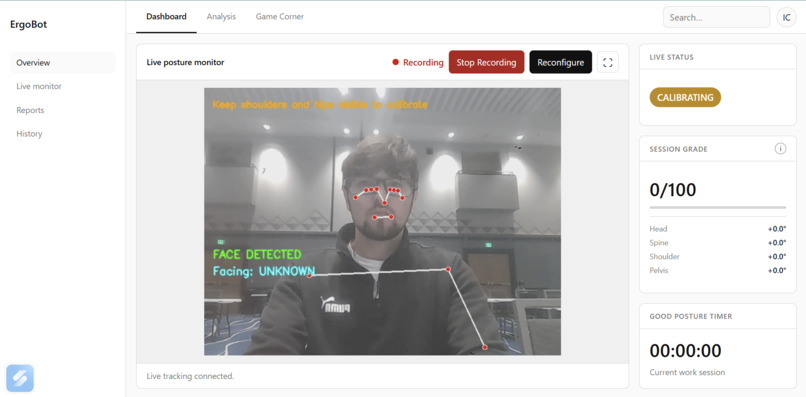Click the Spine angle row
This screenshot has height=397, width=806.
tap(718, 243)
